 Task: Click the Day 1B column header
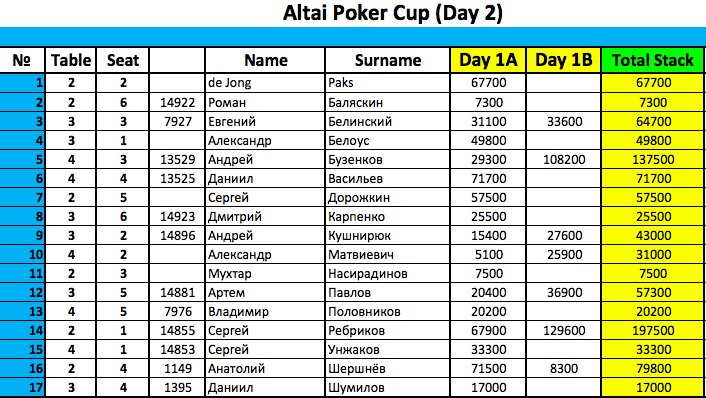point(563,60)
